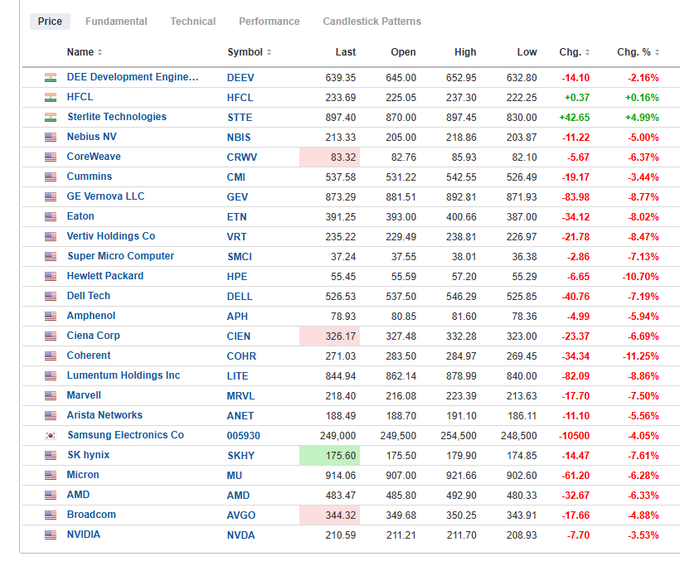Click Sterlite's change value +42.65

click(575, 117)
